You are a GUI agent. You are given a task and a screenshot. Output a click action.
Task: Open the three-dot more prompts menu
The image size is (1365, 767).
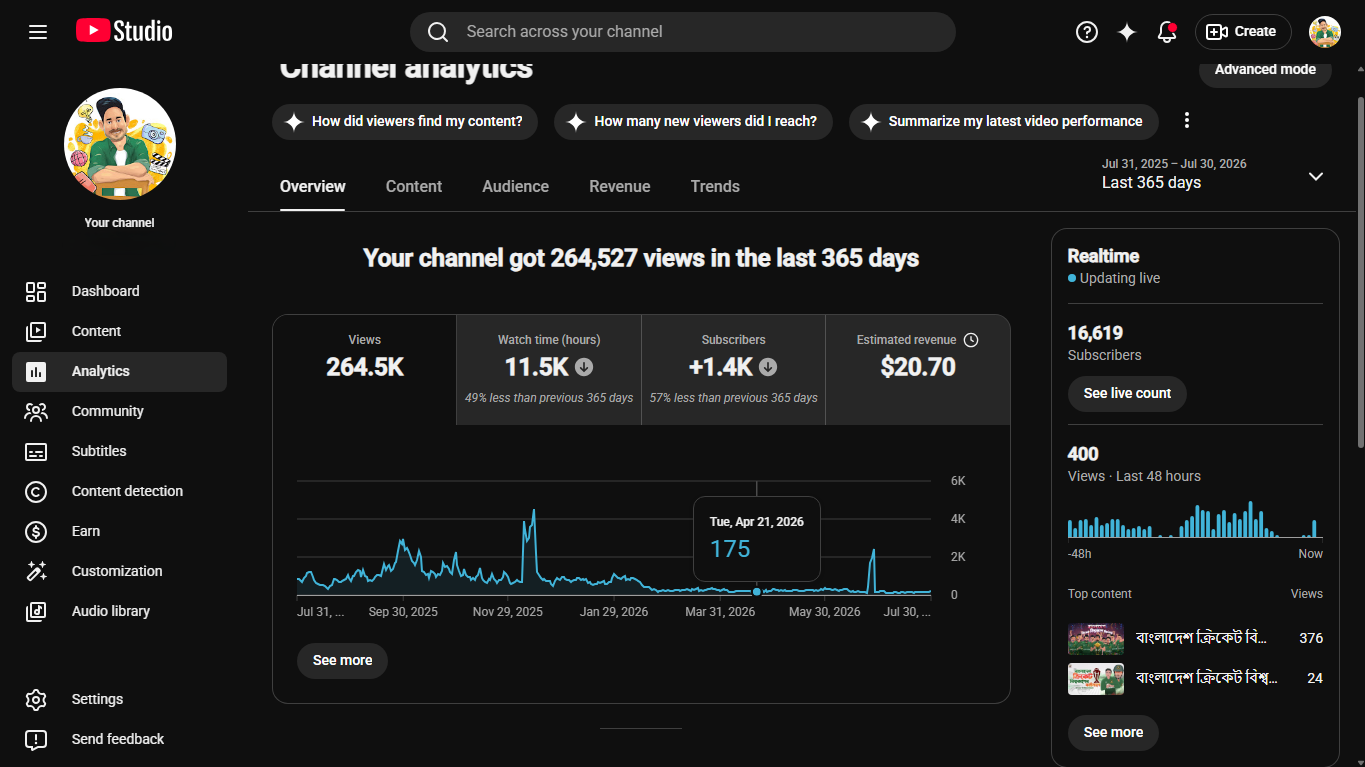(1187, 121)
